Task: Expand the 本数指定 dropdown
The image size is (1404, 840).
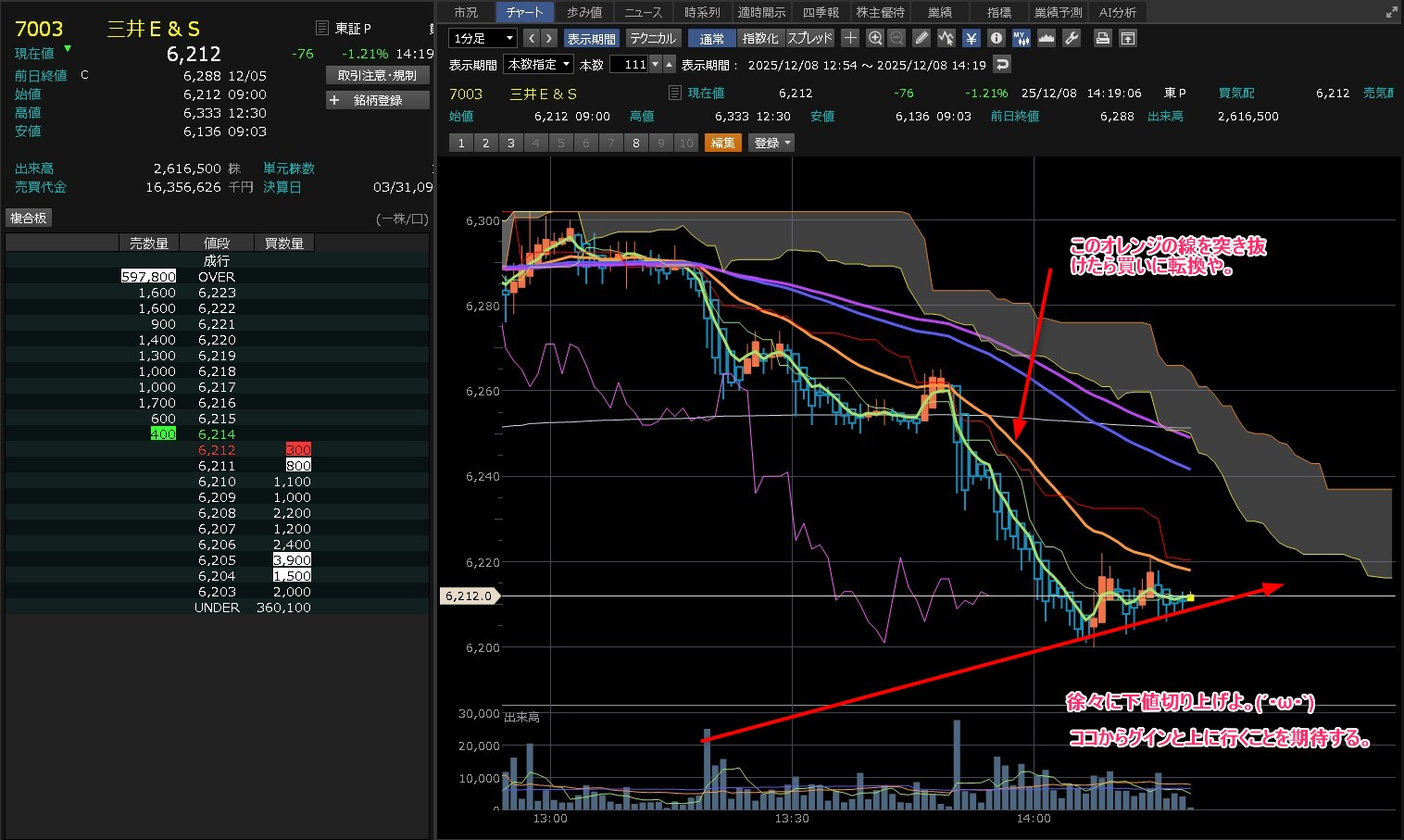Action: (537, 64)
